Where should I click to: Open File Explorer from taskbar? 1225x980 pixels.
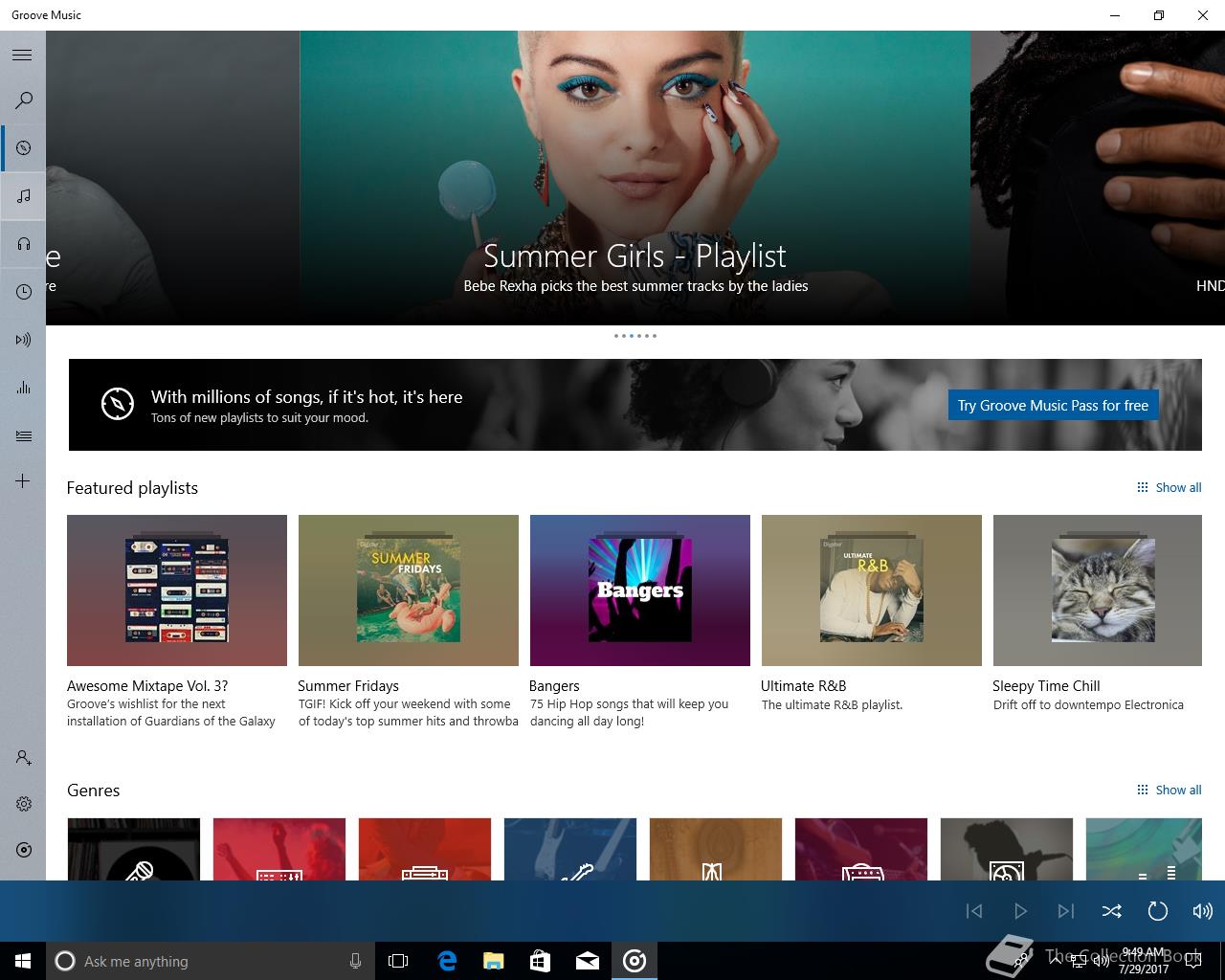[x=494, y=961]
